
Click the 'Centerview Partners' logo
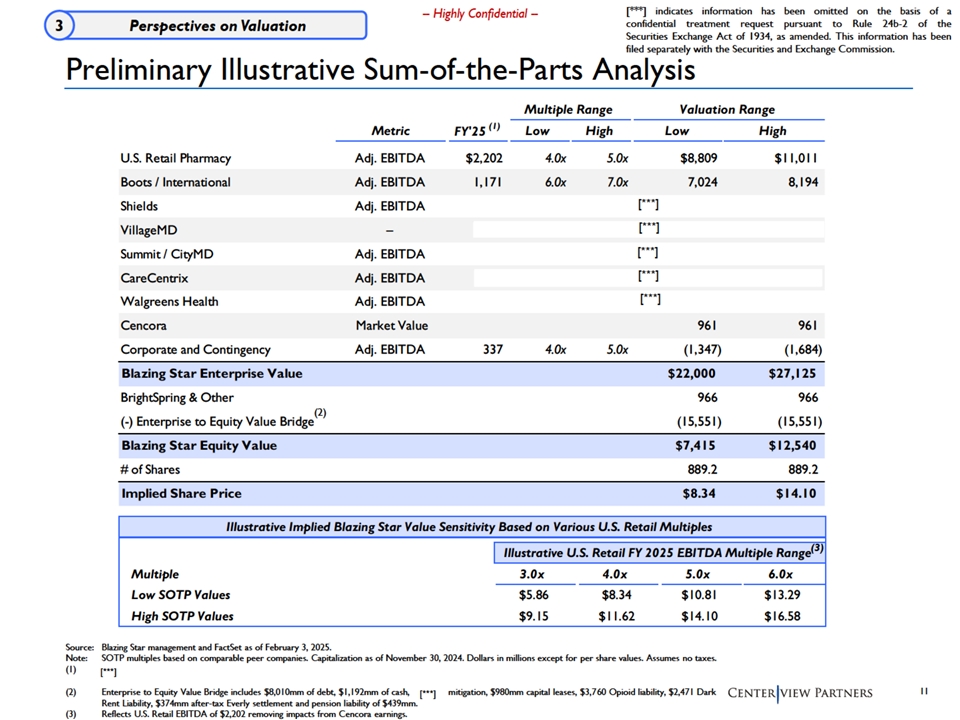tap(800, 693)
